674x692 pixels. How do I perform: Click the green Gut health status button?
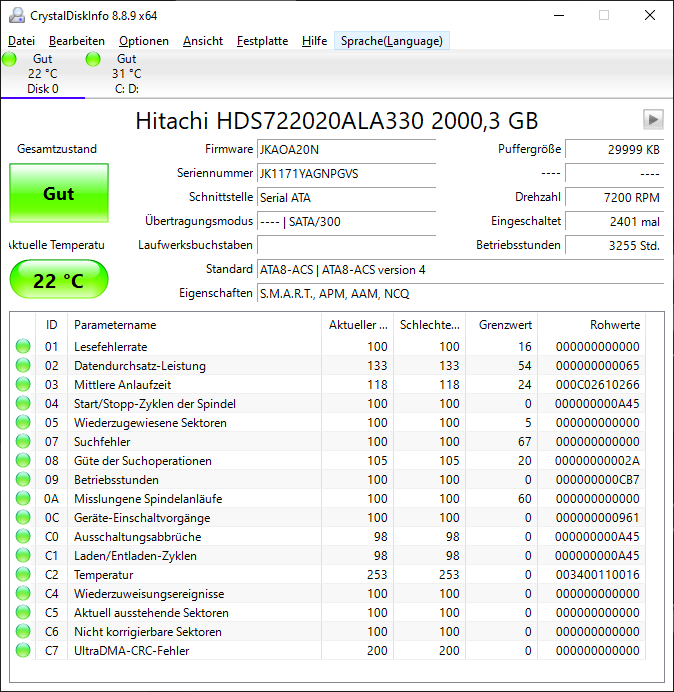59,193
